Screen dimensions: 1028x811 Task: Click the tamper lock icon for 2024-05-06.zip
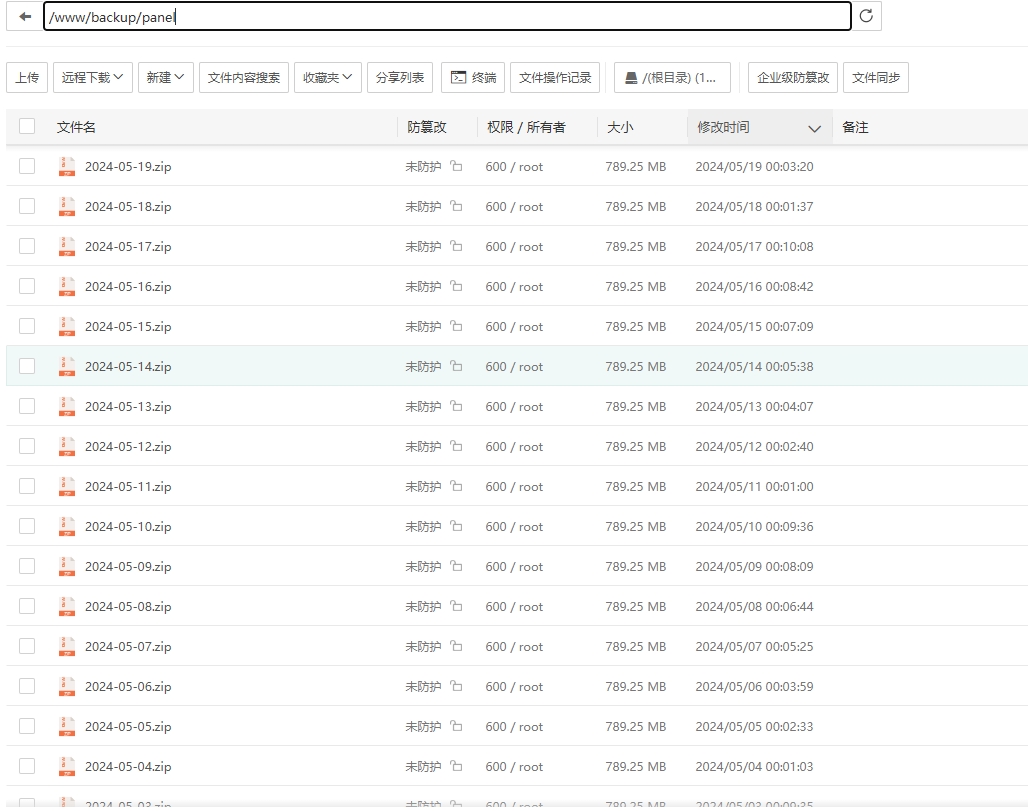coord(456,686)
